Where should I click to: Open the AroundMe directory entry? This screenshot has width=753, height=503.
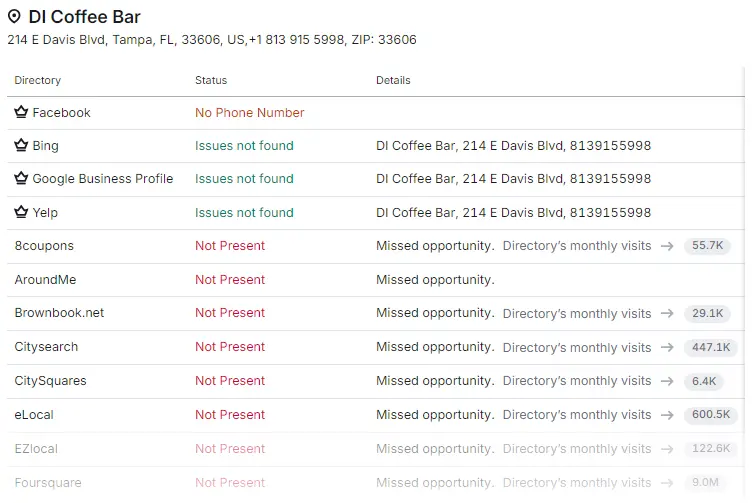tap(45, 279)
